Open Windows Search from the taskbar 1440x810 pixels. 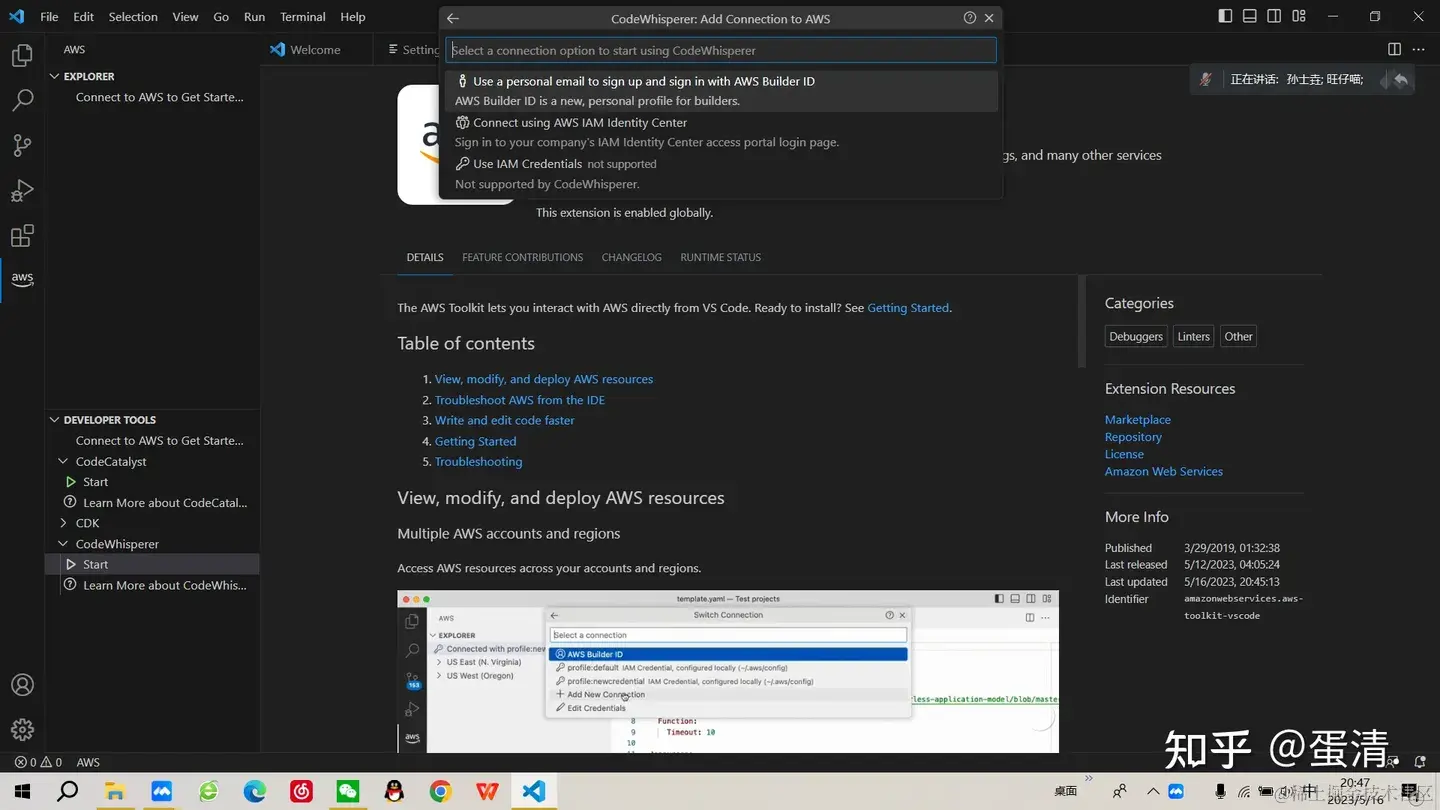(67, 792)
